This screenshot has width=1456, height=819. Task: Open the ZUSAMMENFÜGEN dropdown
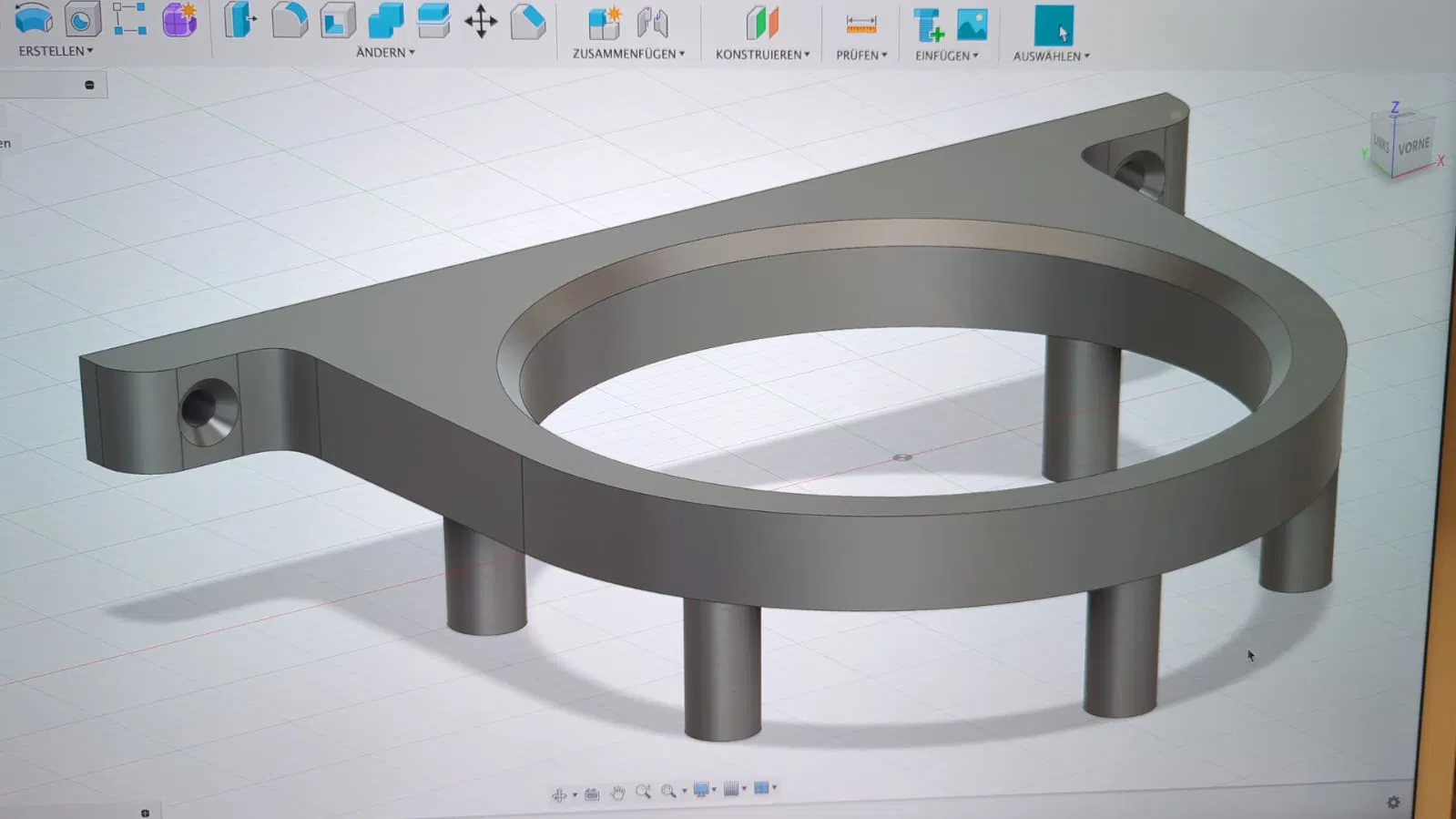628,54
